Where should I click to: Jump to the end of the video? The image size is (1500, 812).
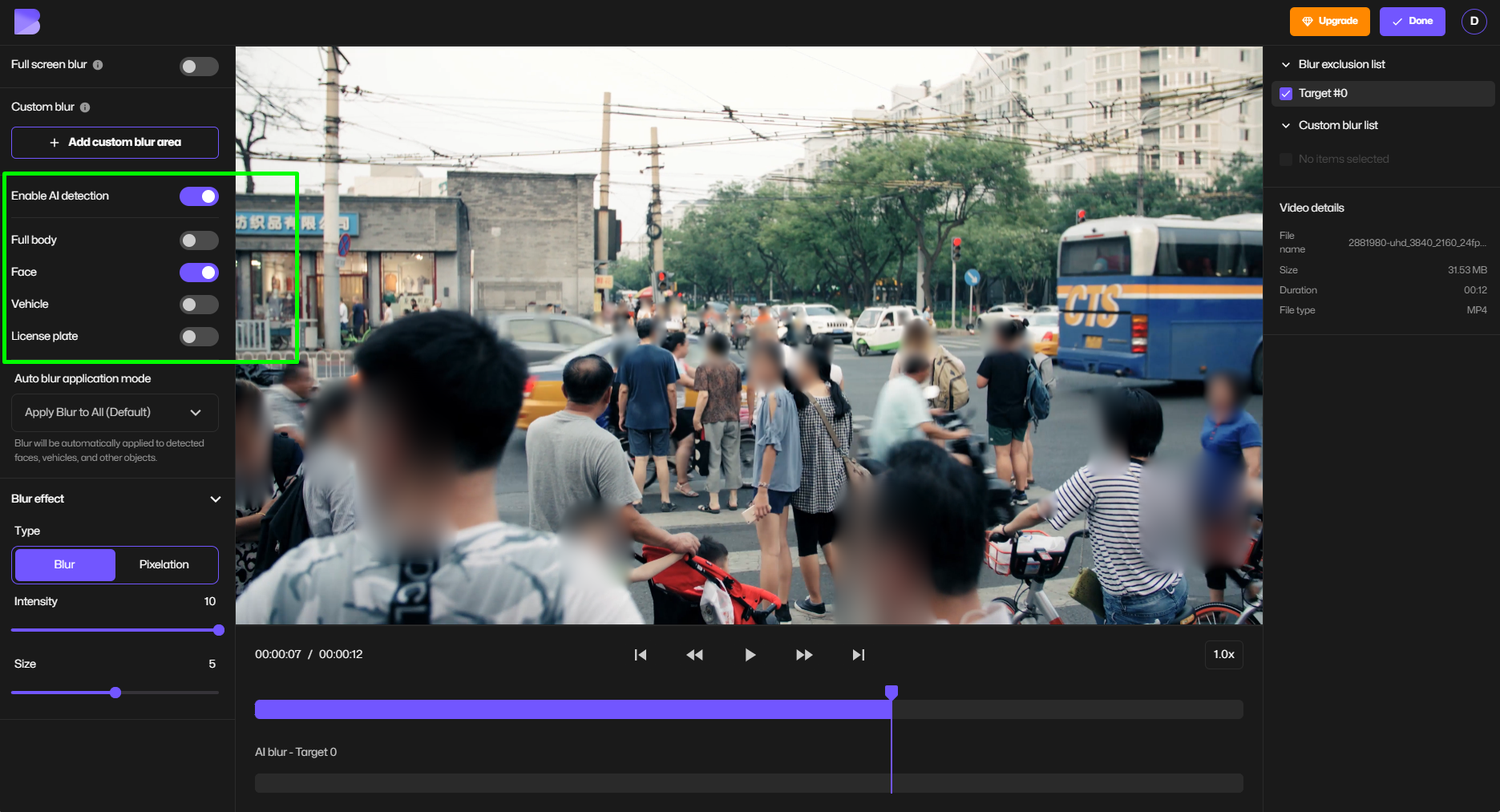pyautogui.click(x=858, y=654)
